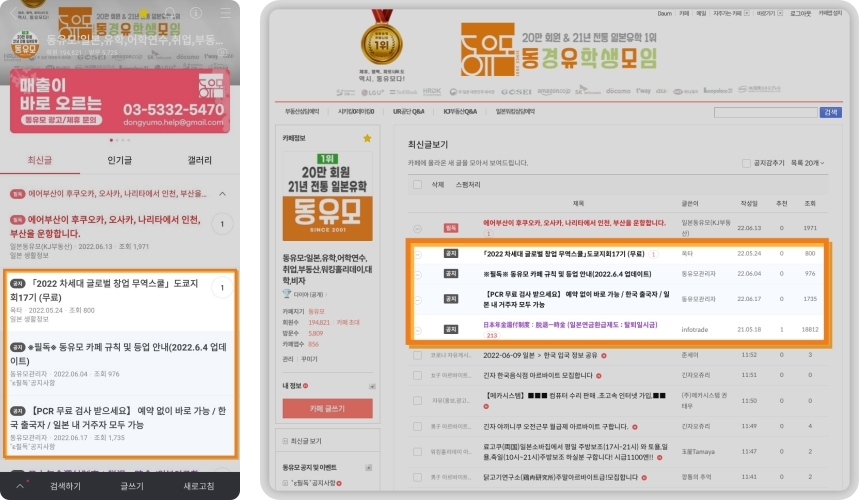Click the 카페 초대 link in sidebar

[x=348, y=323]
